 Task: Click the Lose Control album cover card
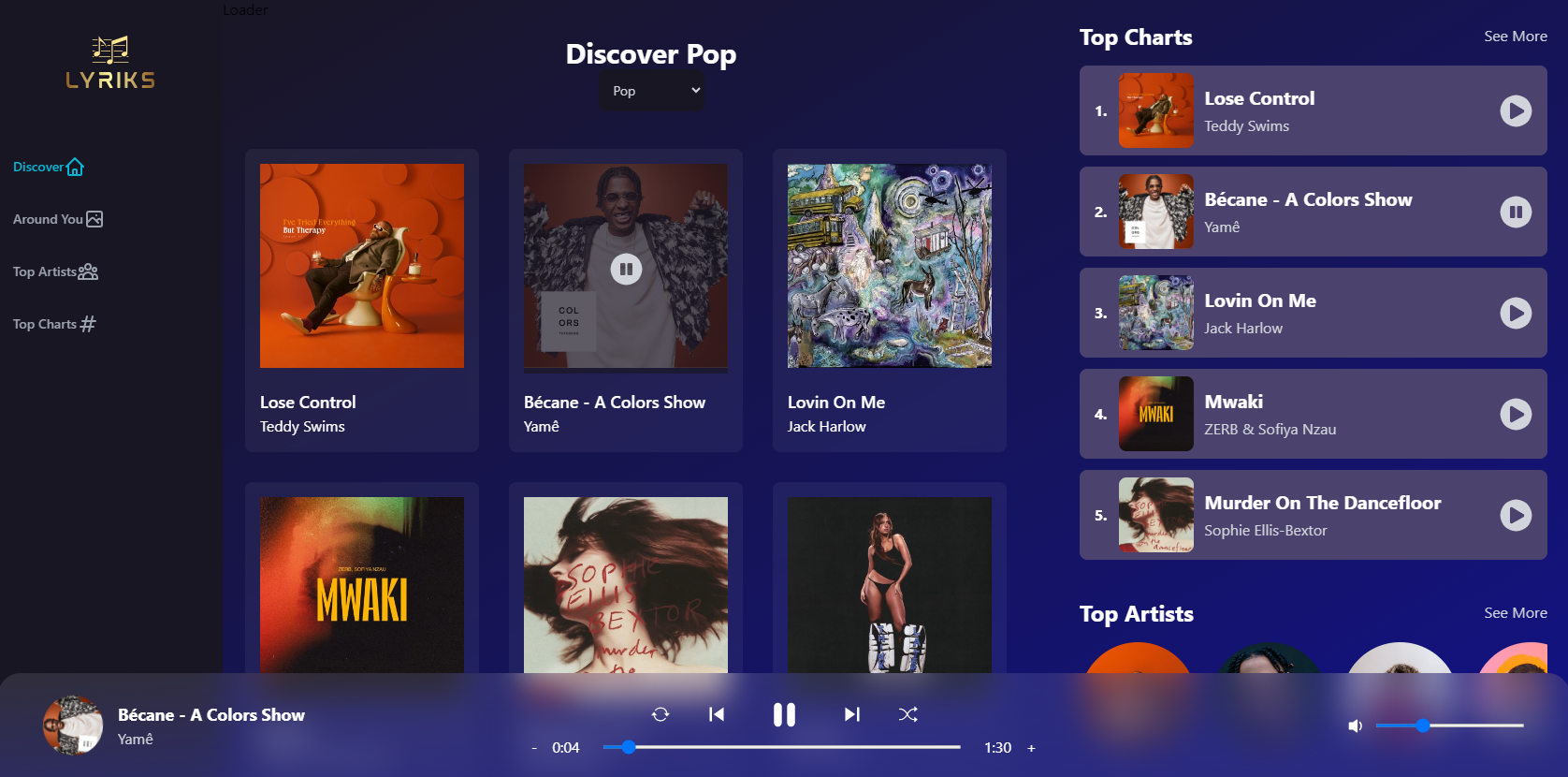[x=362, y=266]
